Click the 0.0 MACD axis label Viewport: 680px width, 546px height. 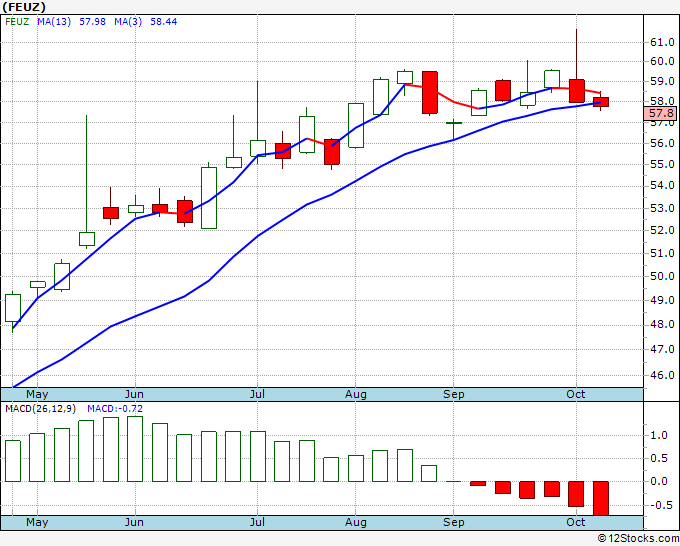(x=659, y=481)
